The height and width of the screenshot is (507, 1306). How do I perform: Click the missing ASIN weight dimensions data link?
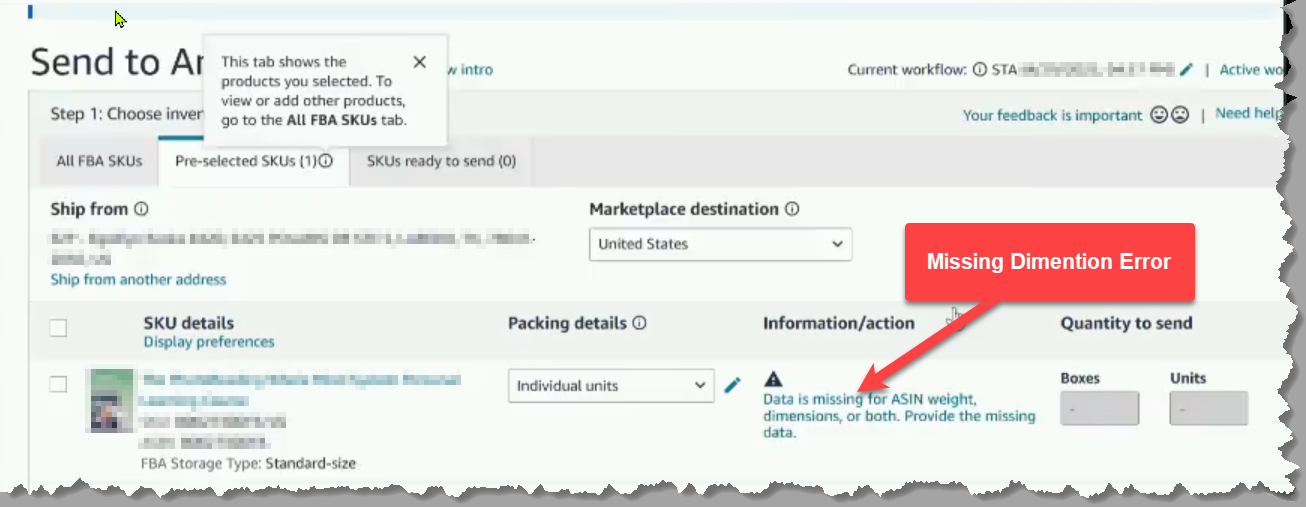click(899, 416)
